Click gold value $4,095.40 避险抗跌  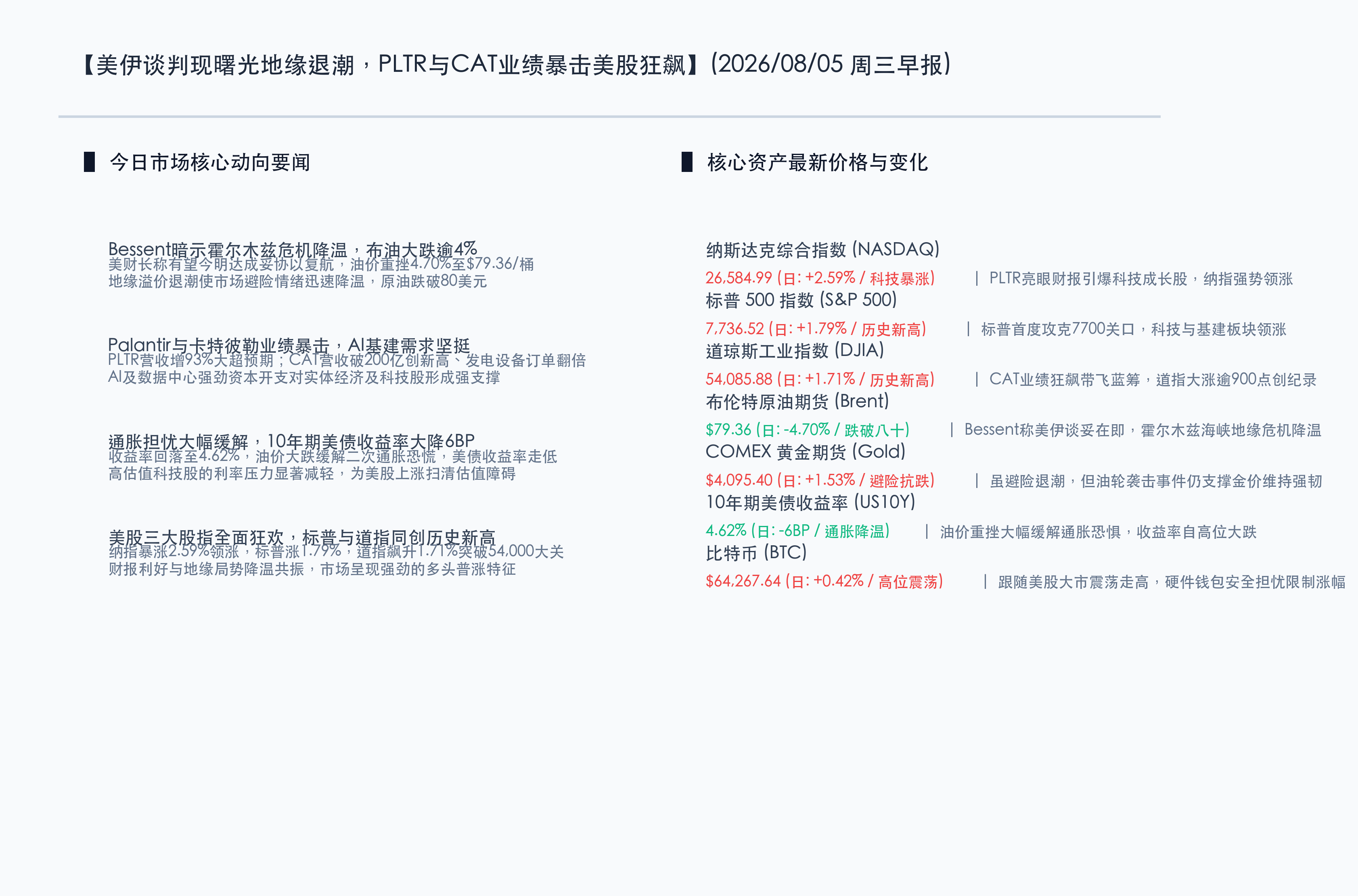(820, 481)
